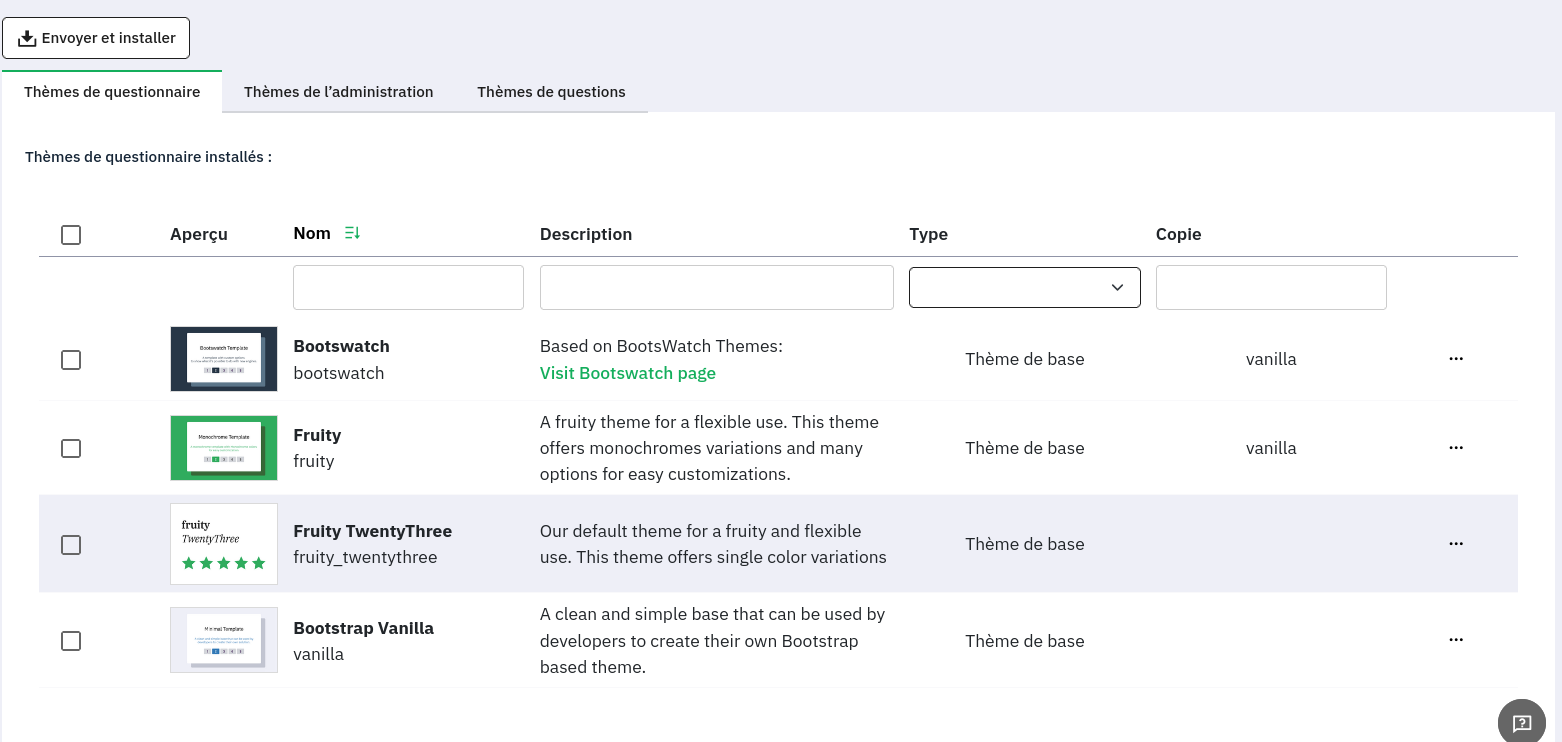Viewport: 1562px width, 742px height.
Task: Open the three-dot menu for Fruity
Action: coord(1455,448)
